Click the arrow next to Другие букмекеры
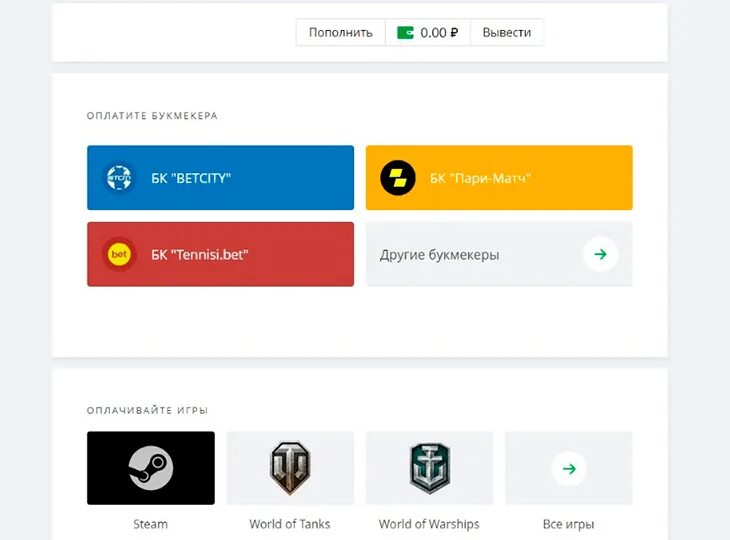Screen dimensions: 730x540 (601, 254)
